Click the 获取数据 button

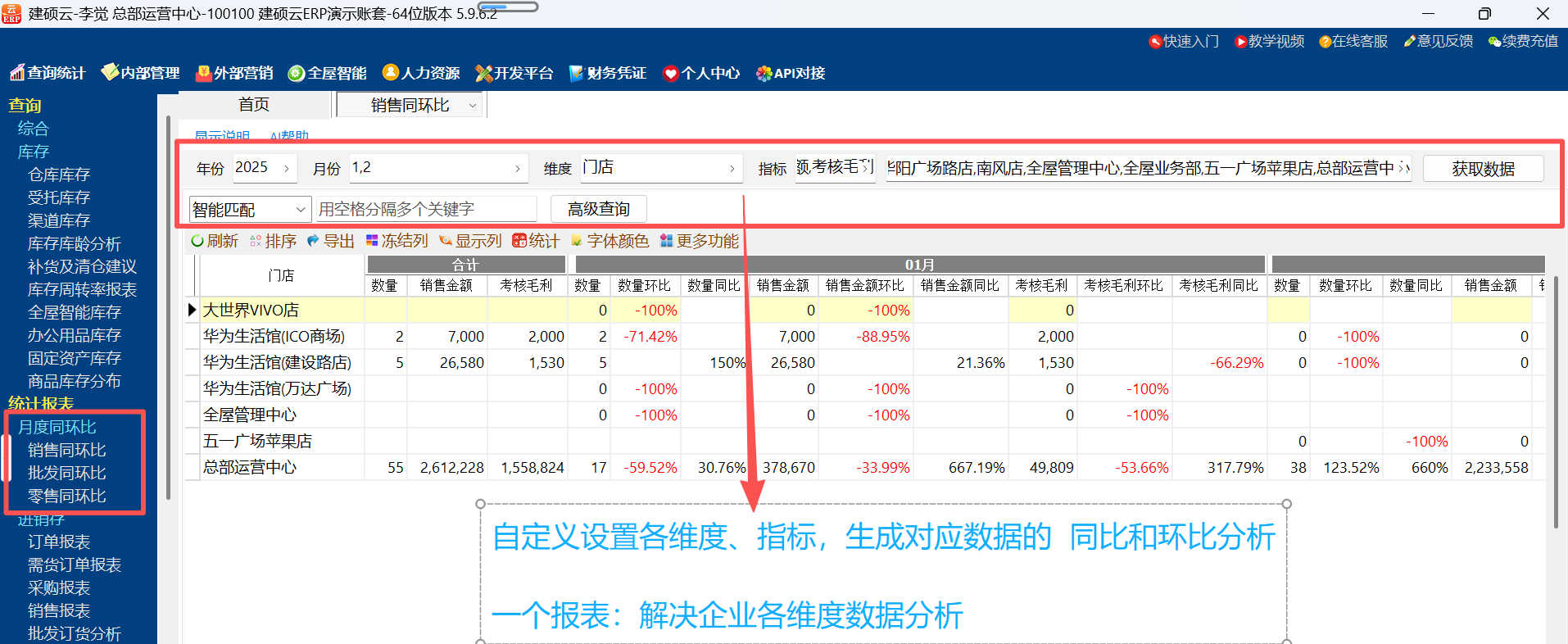pos(1483,169)
